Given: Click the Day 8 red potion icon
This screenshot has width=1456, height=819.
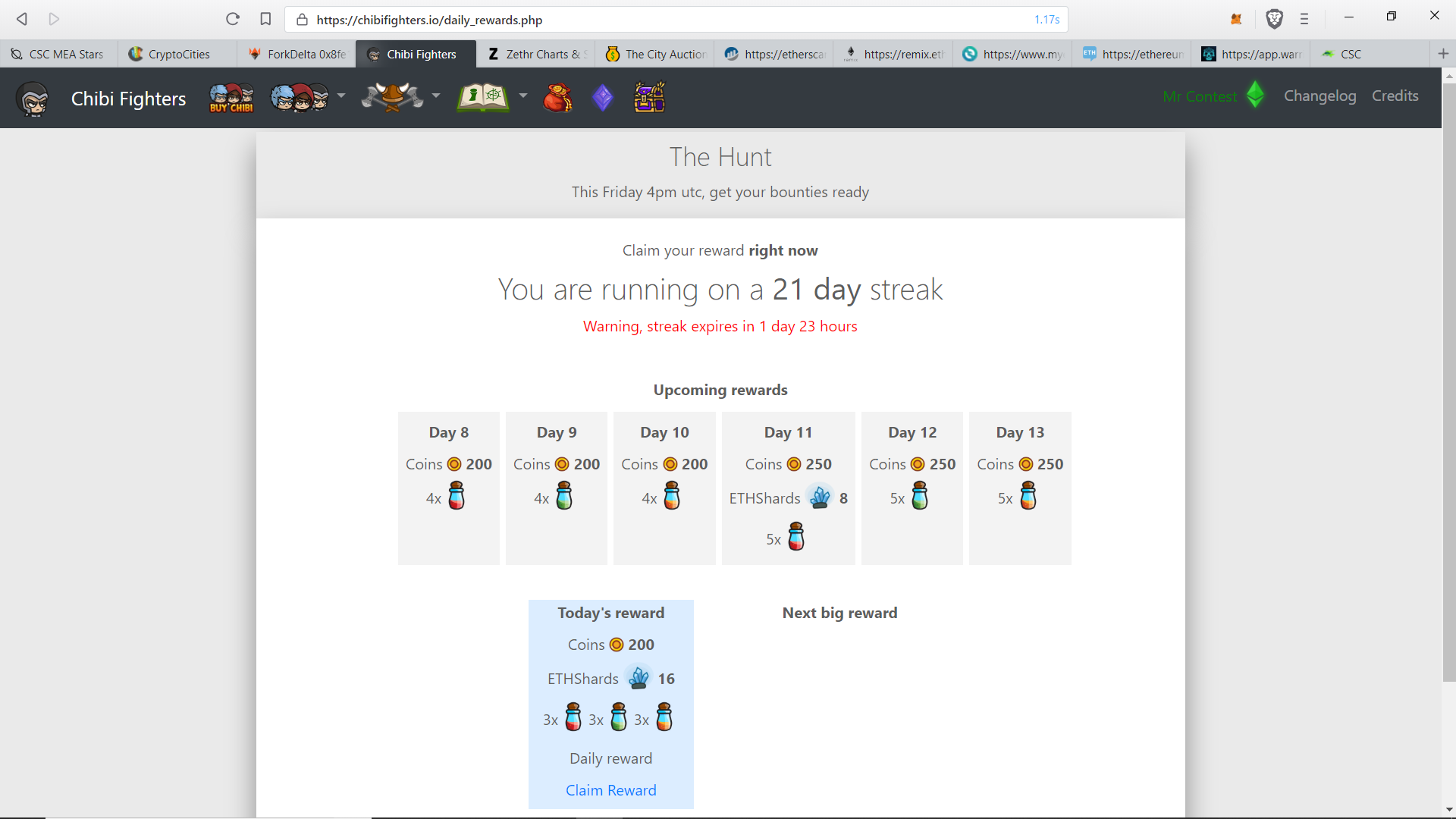Looking at the screenshot, I should tap(457, 496).
